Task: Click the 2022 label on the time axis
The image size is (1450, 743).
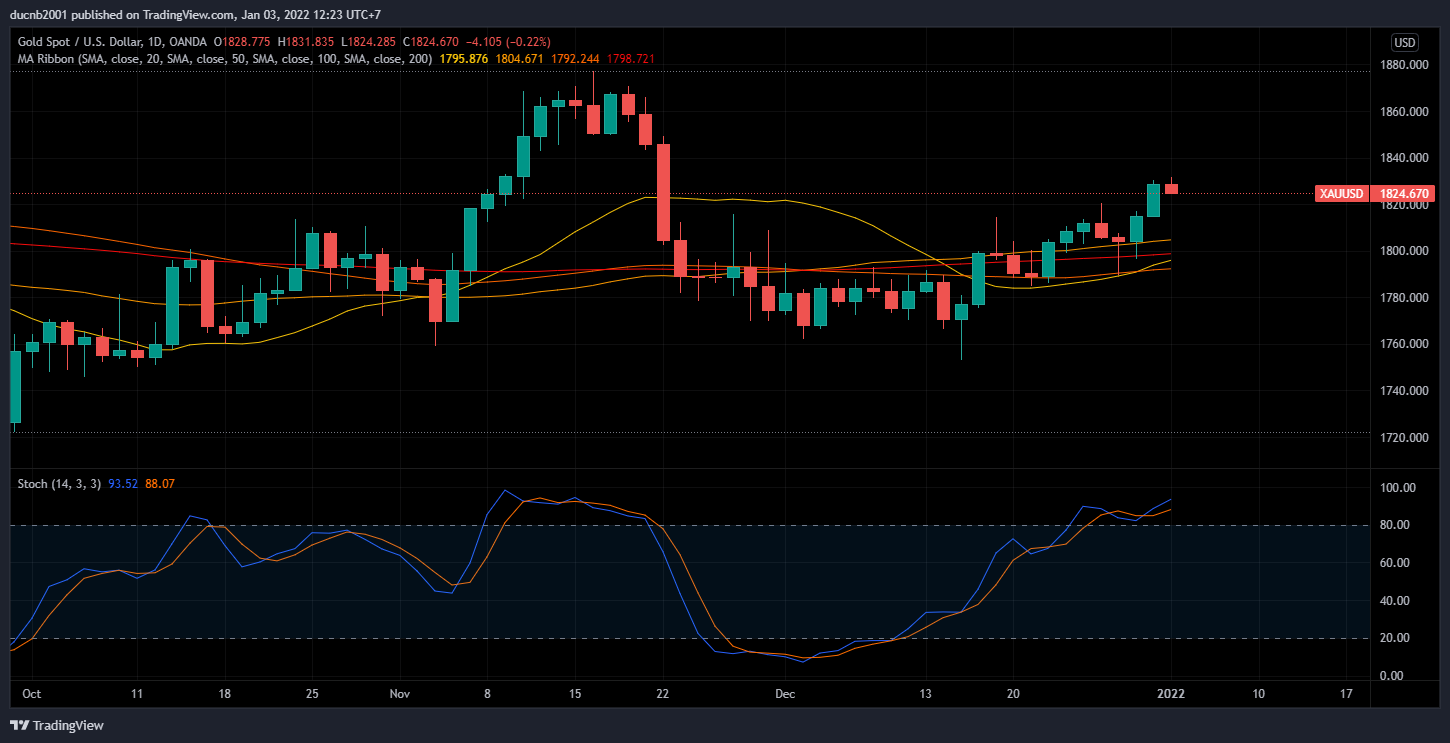Action: (x=1169, y=694)
